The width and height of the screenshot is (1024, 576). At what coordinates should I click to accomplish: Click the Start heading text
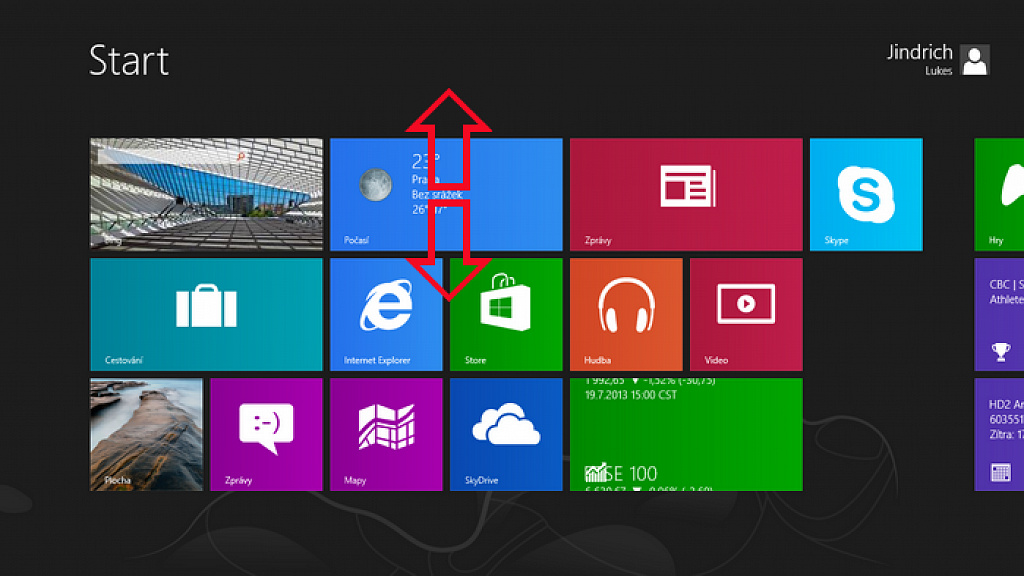(x=129, y=61)
